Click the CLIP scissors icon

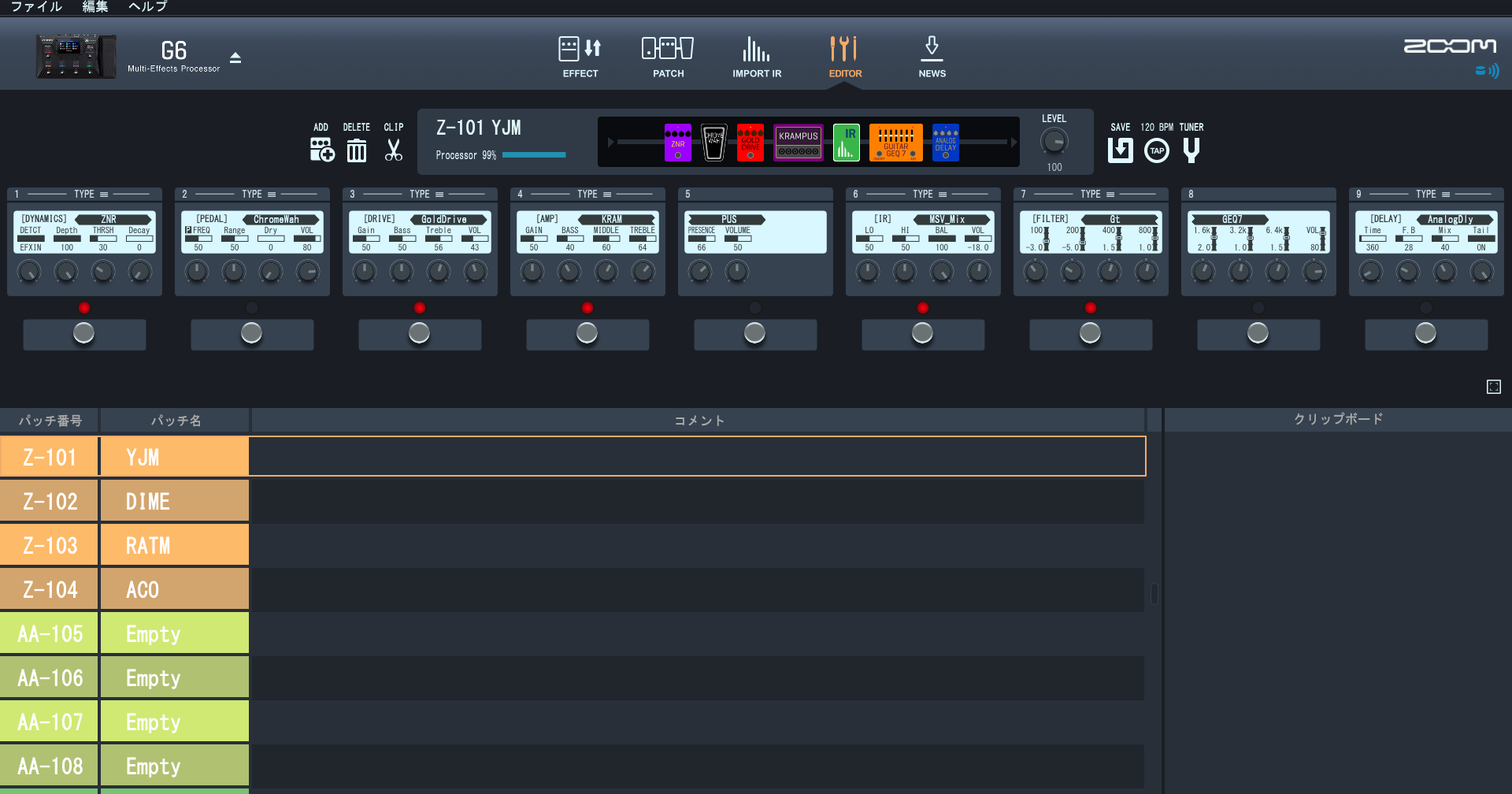point(394,150)
